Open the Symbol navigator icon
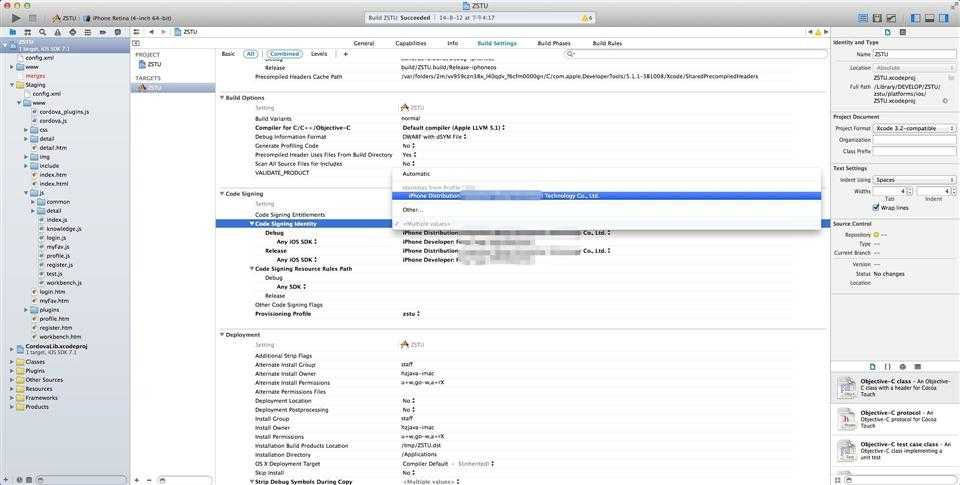 point(28,32)
